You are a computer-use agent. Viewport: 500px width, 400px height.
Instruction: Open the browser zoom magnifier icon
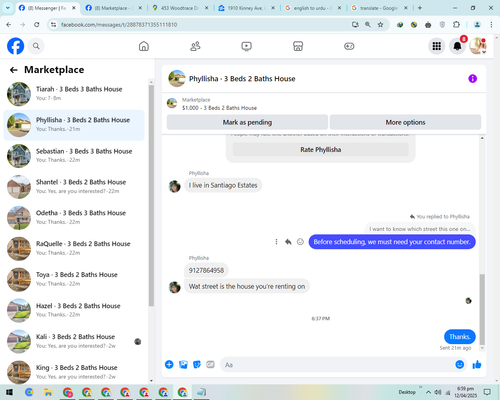click(x=368, y=24)
